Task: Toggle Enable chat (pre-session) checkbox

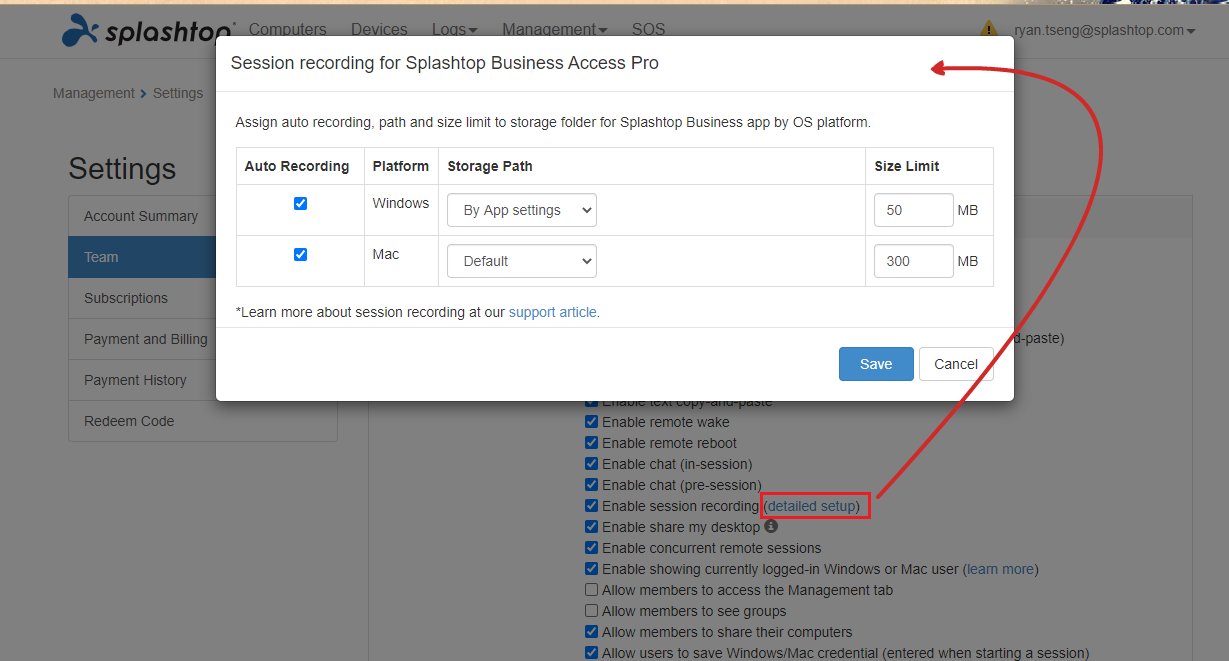Action: pos(592,485)
